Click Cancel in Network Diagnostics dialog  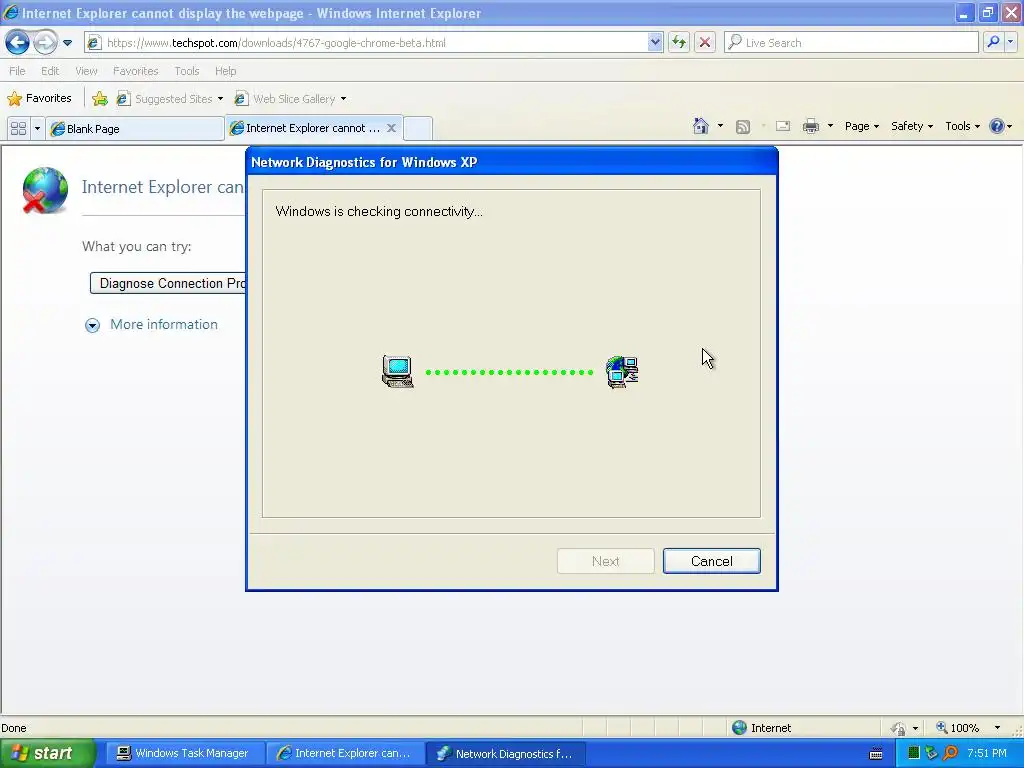[711, 561]
